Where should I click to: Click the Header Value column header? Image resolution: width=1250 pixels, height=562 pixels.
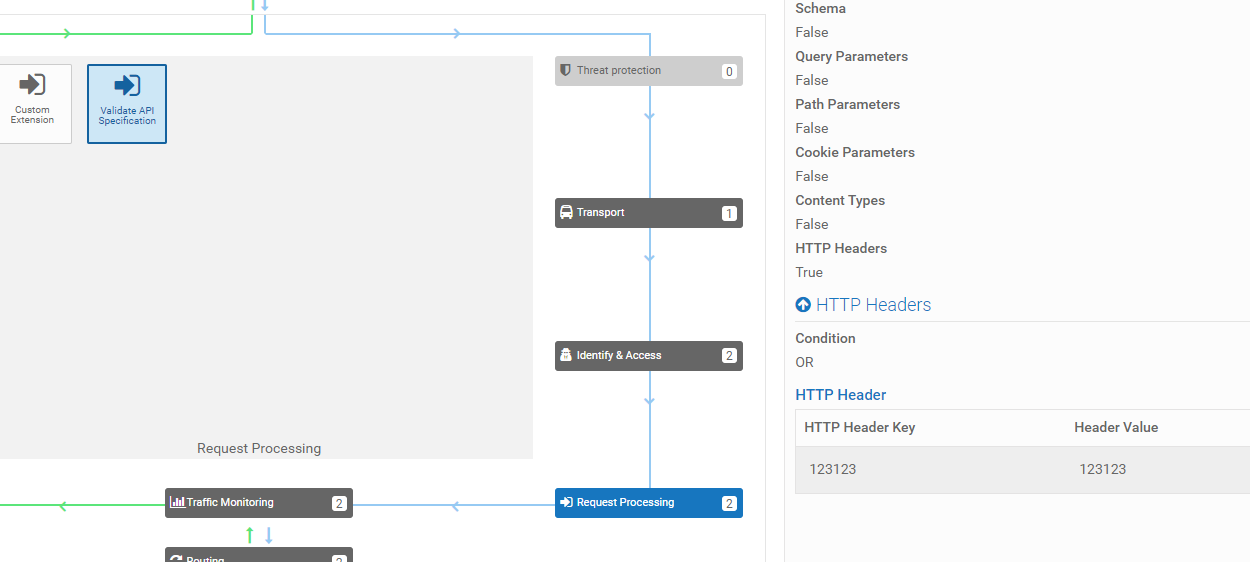tap(1115, 427)
